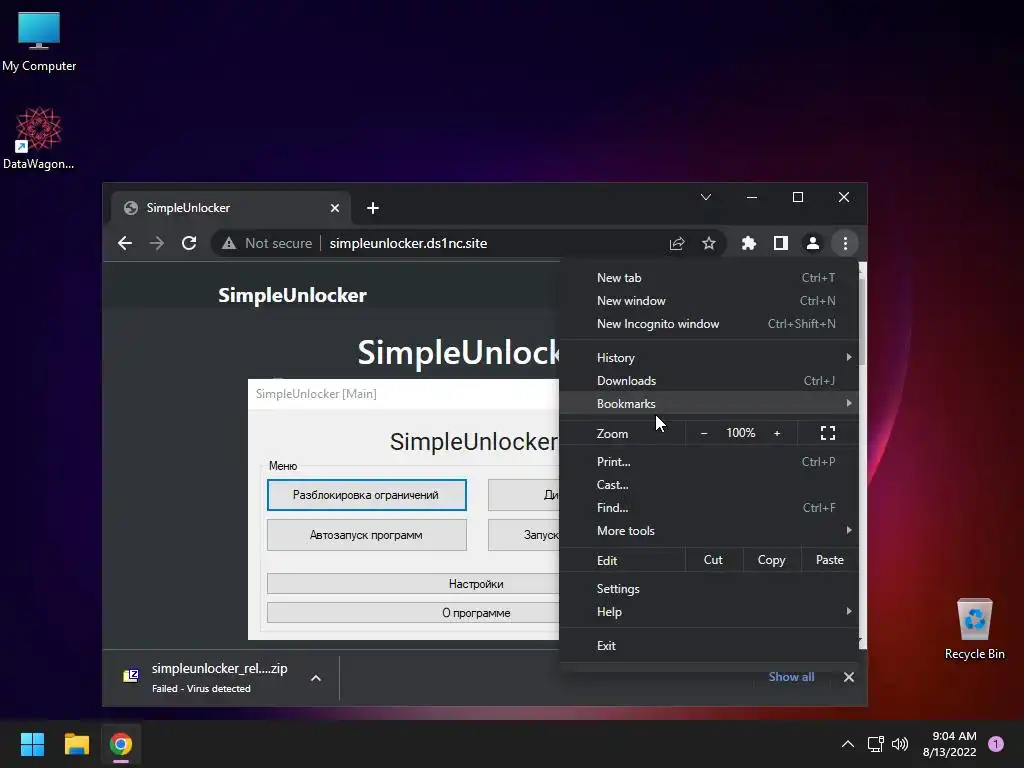Screen dimensions: 1024x768
Task: Close the Chrome three-dot menu button
Action: 845,244
